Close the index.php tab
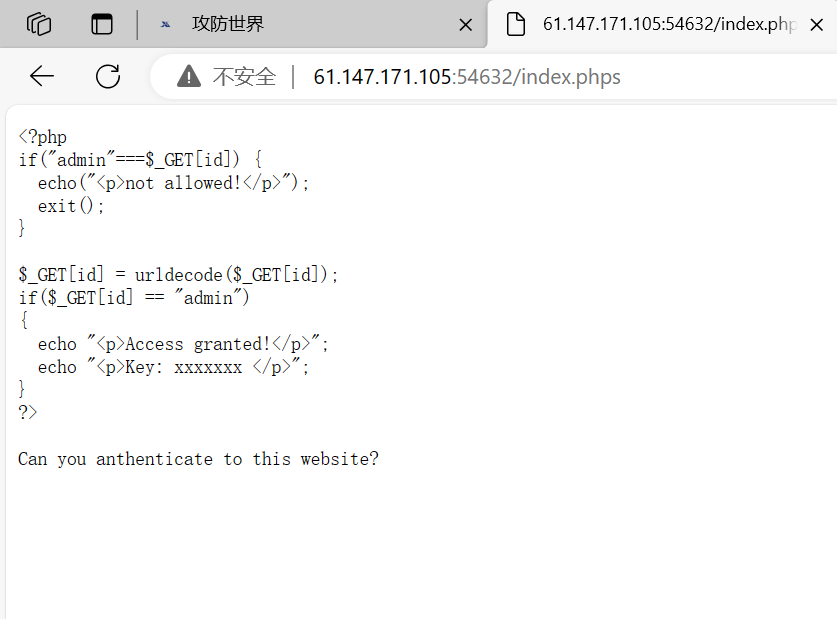This screenshot has width=837, height=619. (x=816, y=25)
